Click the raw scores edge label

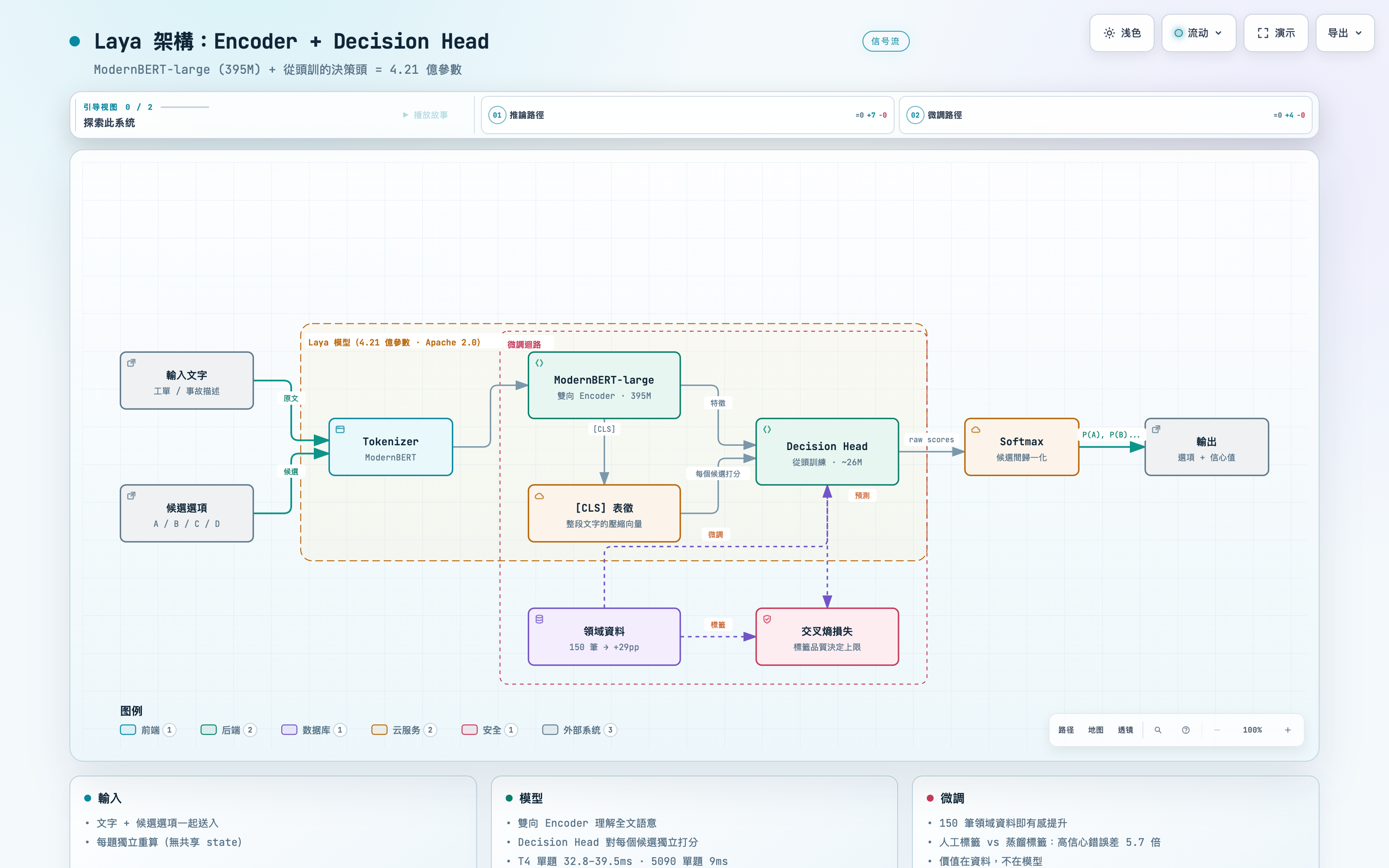click(931, 440)
